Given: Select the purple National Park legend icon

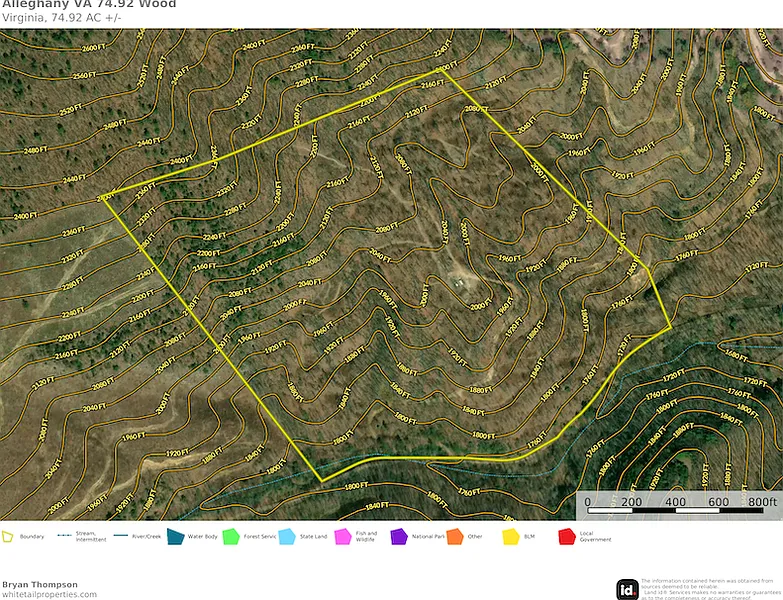Looking at the screenshot, I should (399, 537).
